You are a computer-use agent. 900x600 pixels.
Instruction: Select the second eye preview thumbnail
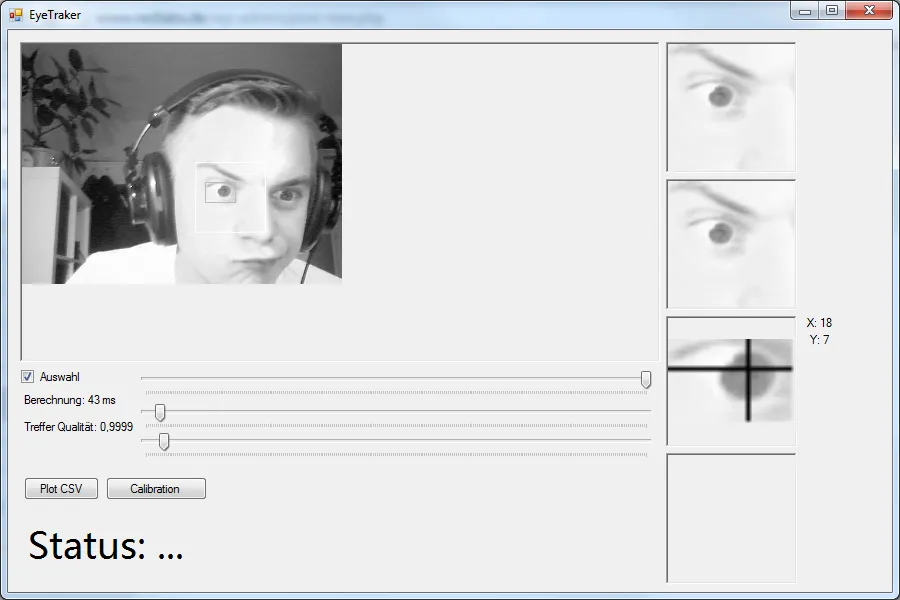[x=731, y=244]
